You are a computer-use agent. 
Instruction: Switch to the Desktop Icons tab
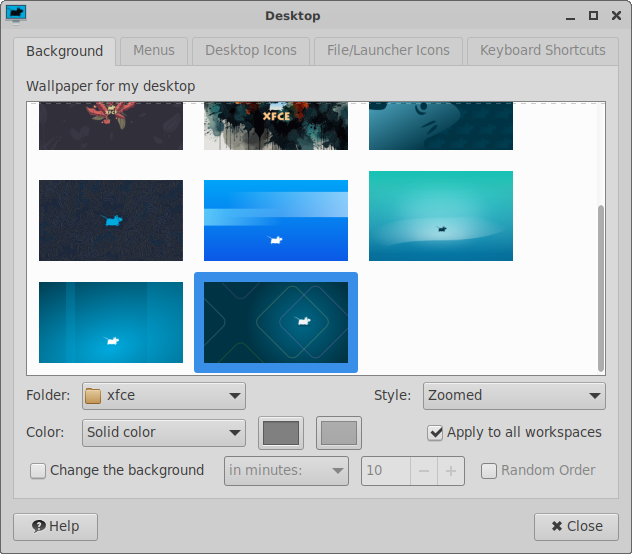251,50
